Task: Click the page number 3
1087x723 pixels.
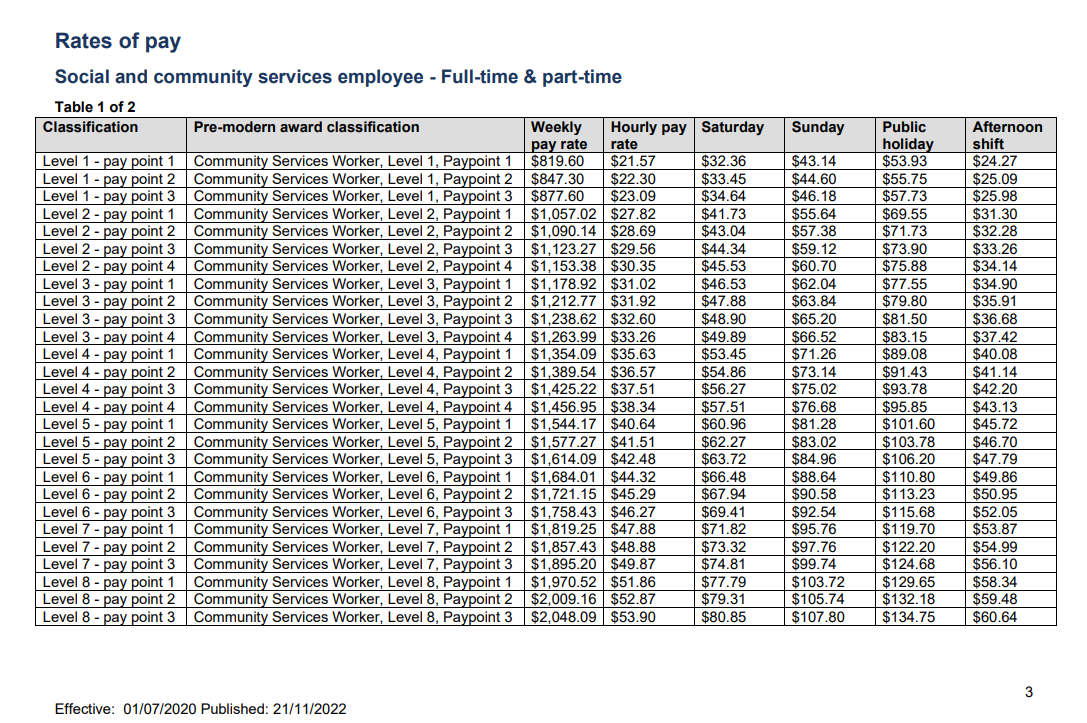Action: 1028,690
